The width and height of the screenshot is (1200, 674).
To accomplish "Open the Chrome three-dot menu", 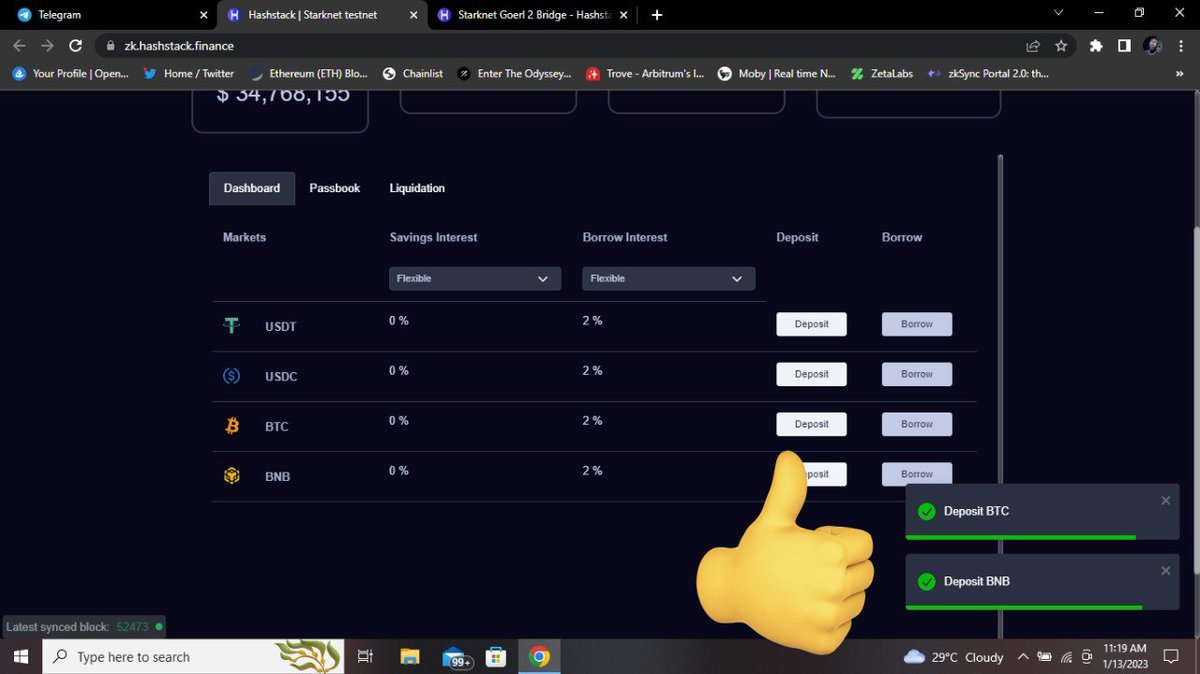I will [1179, 46].
